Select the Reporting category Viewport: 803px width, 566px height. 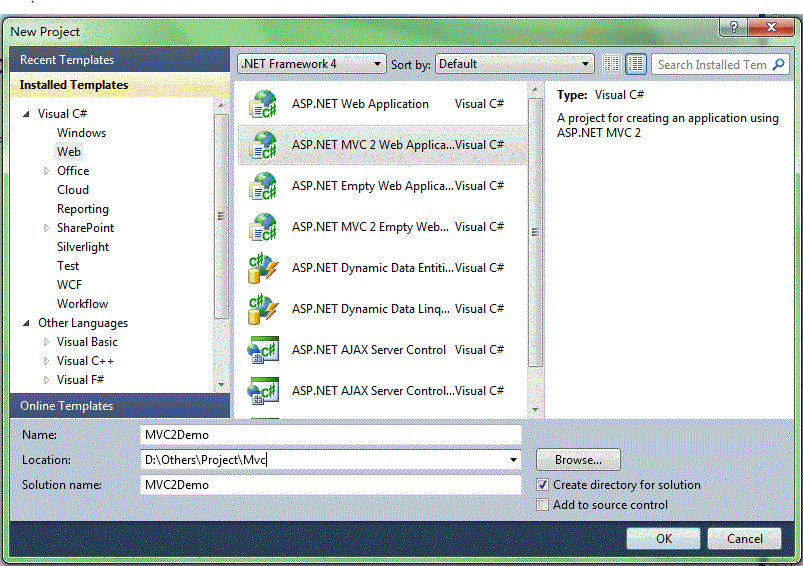pos(83,209)
